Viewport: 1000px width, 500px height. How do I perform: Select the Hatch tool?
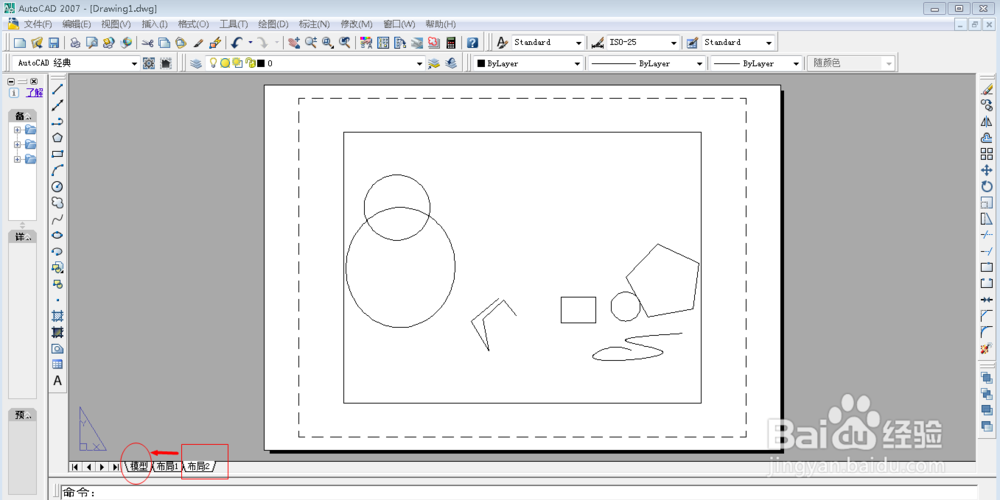tap(57, 316)
